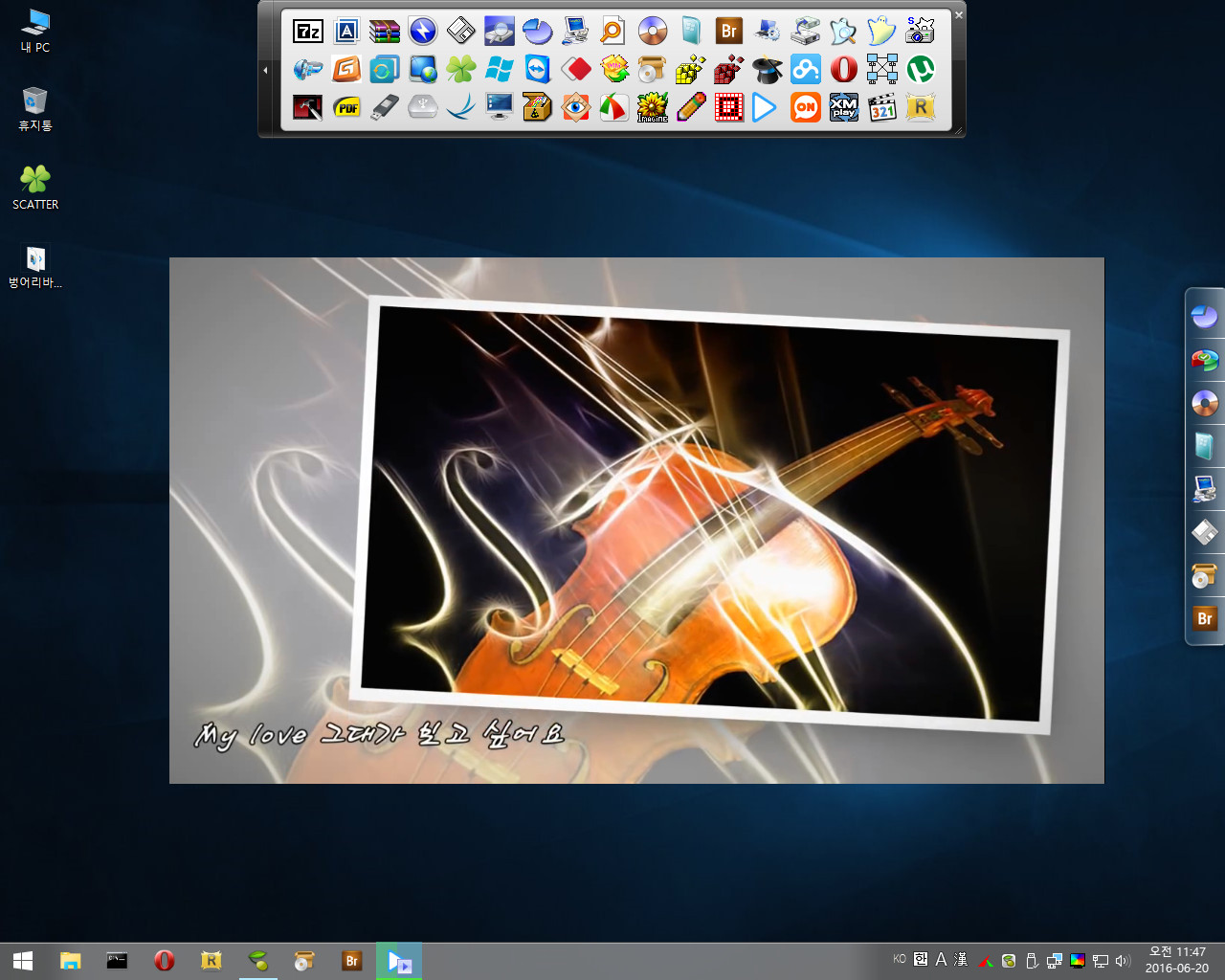Open the yellow PDF icon in dock
Image resolution: width=1225 pixels, height=980 pixels.
coord(346,107)
